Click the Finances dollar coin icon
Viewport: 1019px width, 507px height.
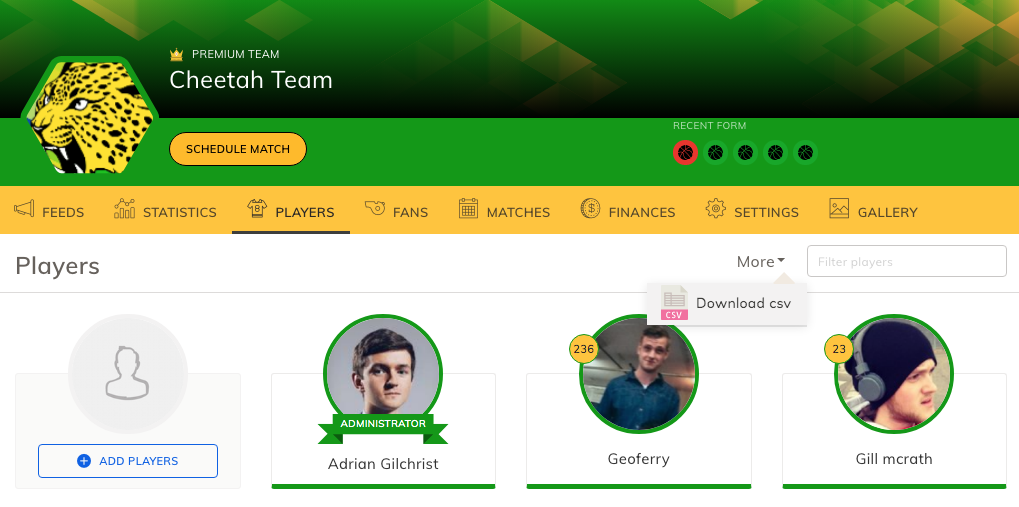point(590,209)
